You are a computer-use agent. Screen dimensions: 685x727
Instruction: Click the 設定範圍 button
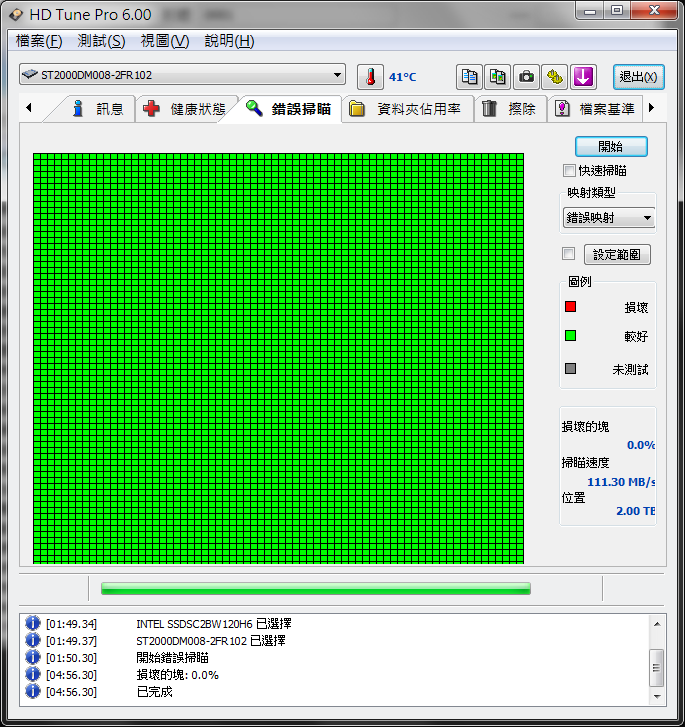point(617,254)
